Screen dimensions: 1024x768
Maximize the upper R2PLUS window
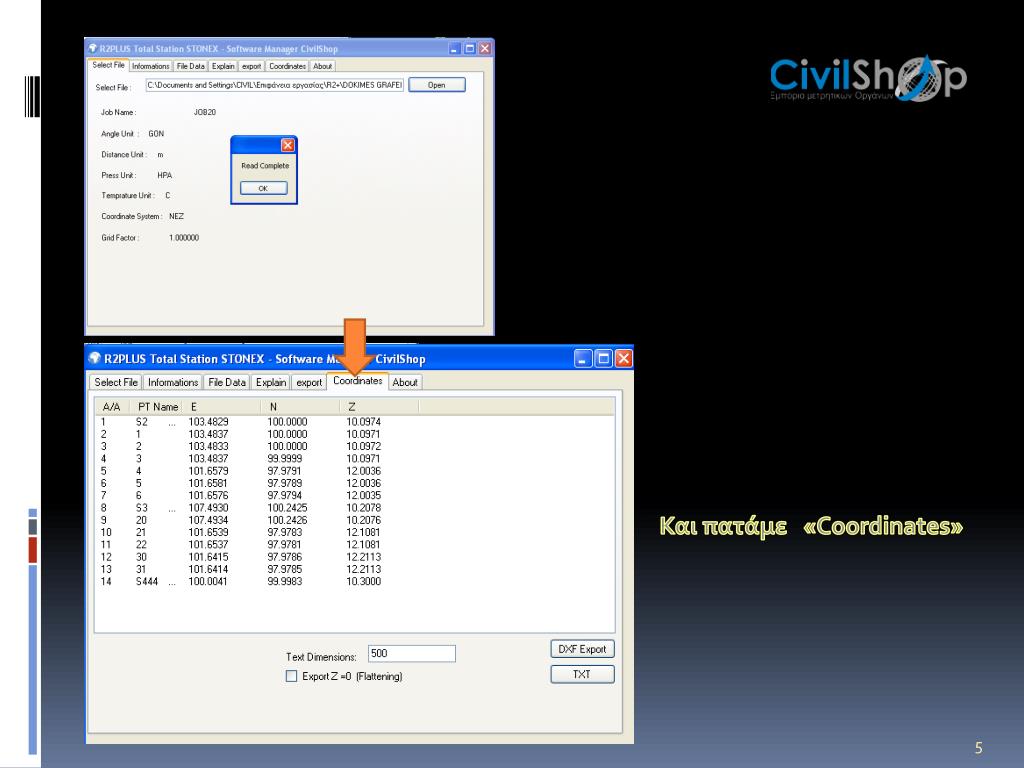point(470,48)
